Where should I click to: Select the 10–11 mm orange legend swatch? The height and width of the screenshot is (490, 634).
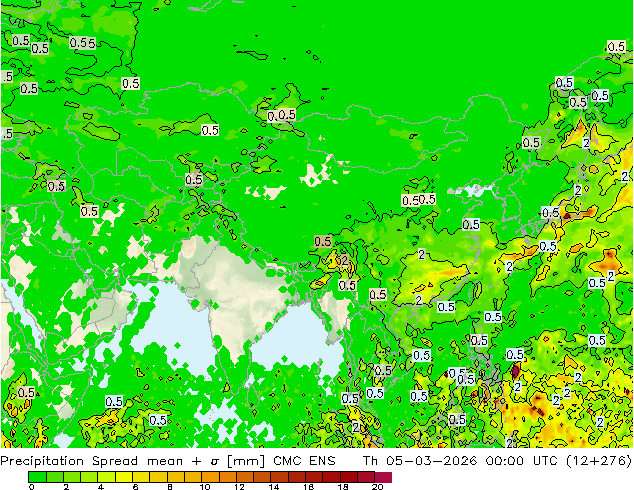(x=211, y=477)
